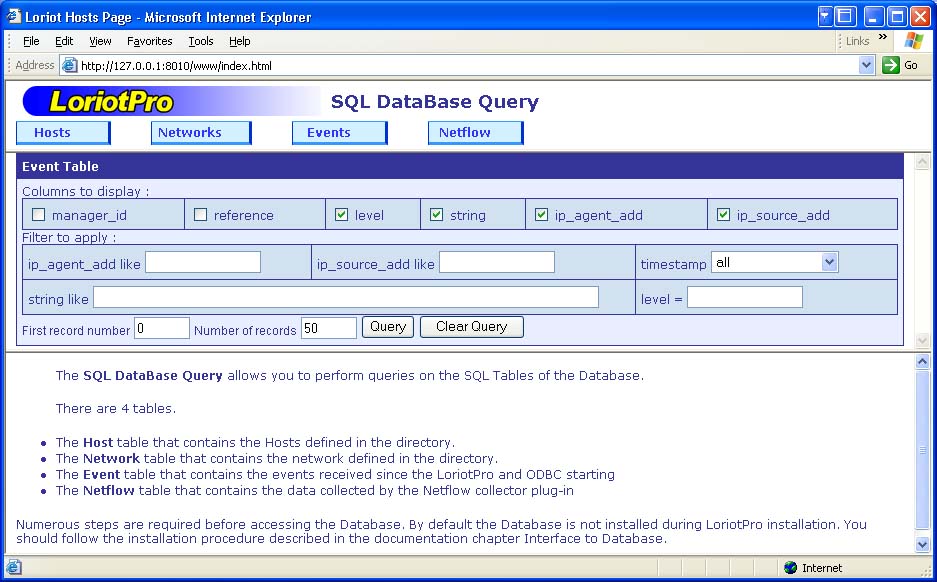The image size is (937, 582).
Task: Click the bold Network word in list
Action: [x=111, y=458]
